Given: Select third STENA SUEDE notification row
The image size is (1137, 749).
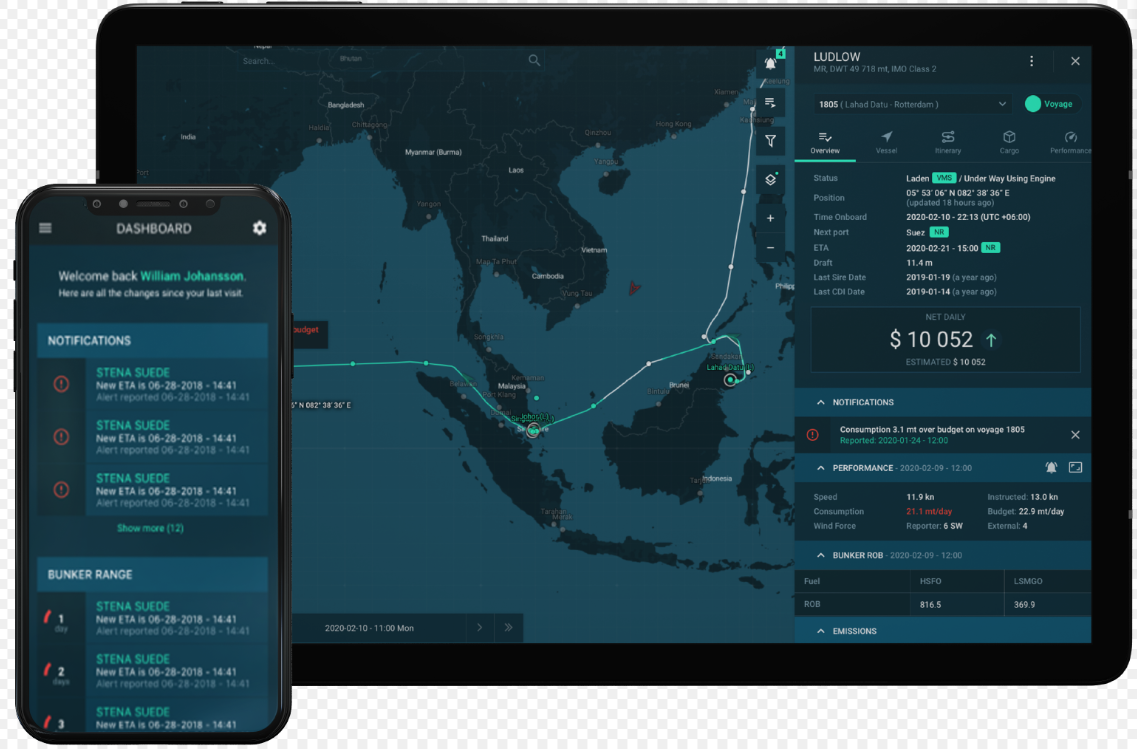Looking at the screenshot, I should [x=154, y=490].
